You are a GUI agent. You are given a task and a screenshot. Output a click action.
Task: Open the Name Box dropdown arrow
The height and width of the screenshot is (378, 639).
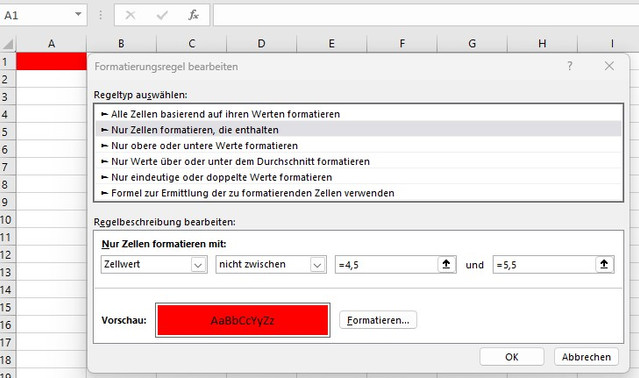click(78, 15)
